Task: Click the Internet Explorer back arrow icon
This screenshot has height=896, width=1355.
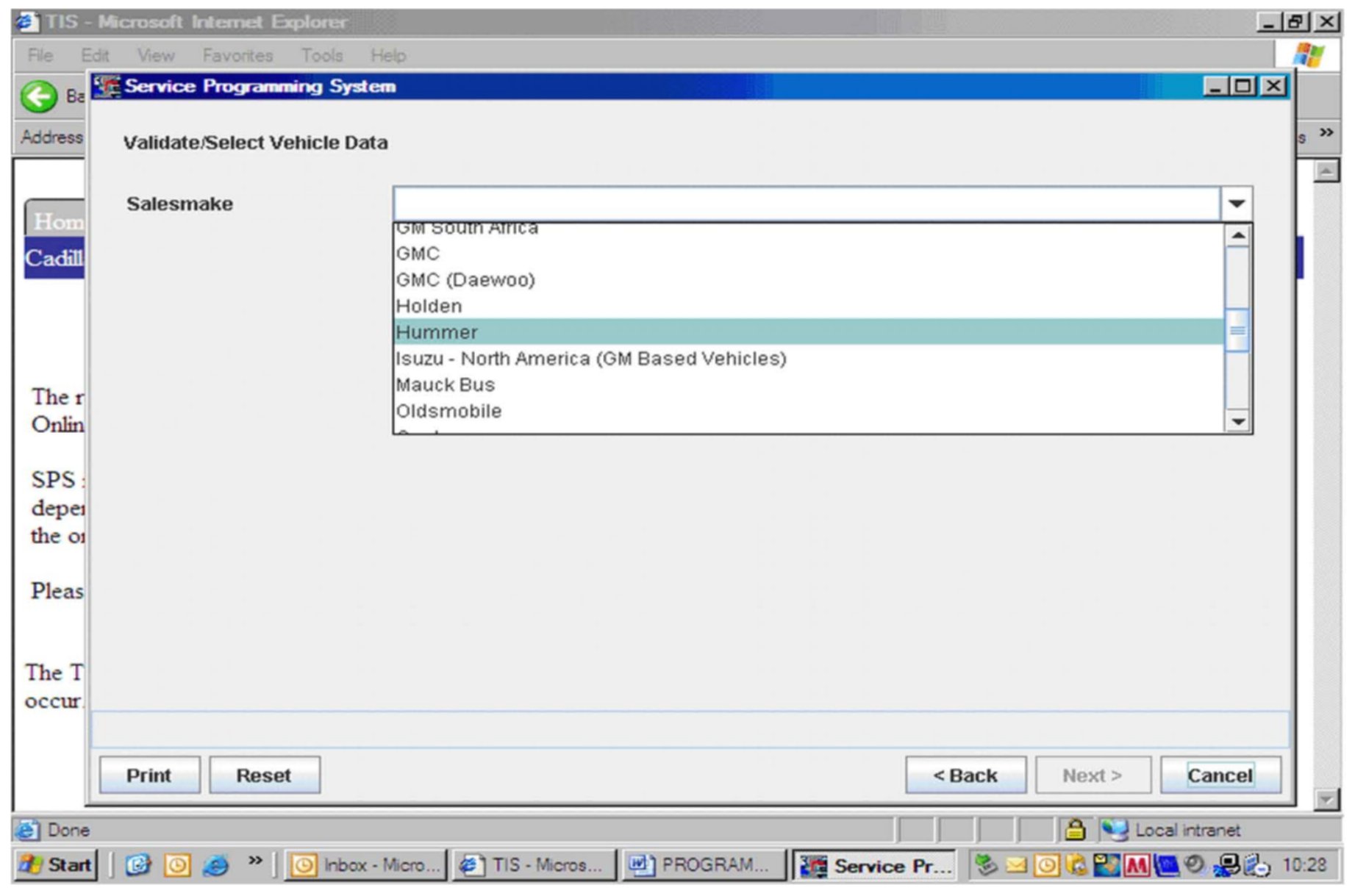Action: (x=38, y=96)
